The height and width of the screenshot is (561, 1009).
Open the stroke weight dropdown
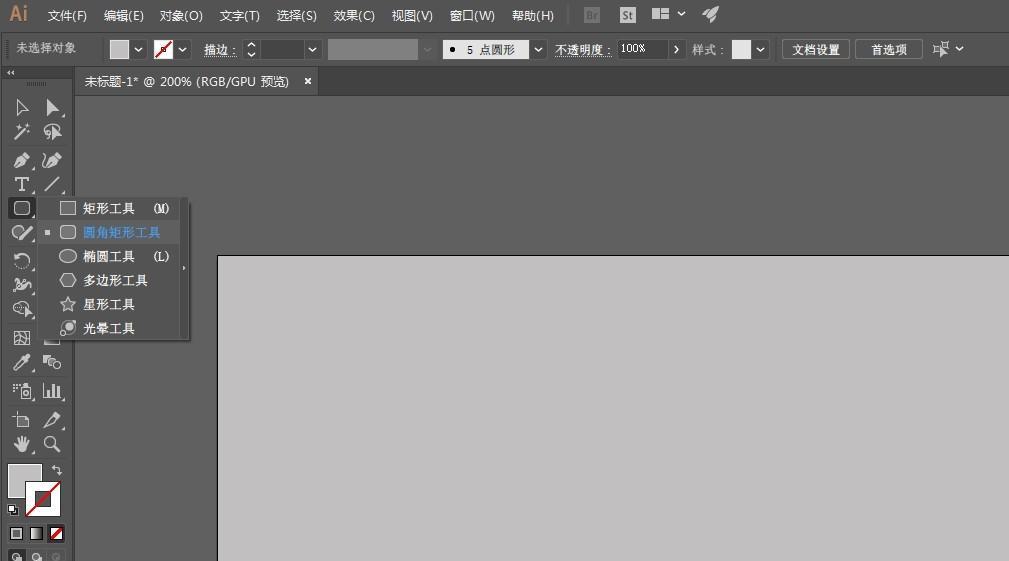(x=313, y=49)
